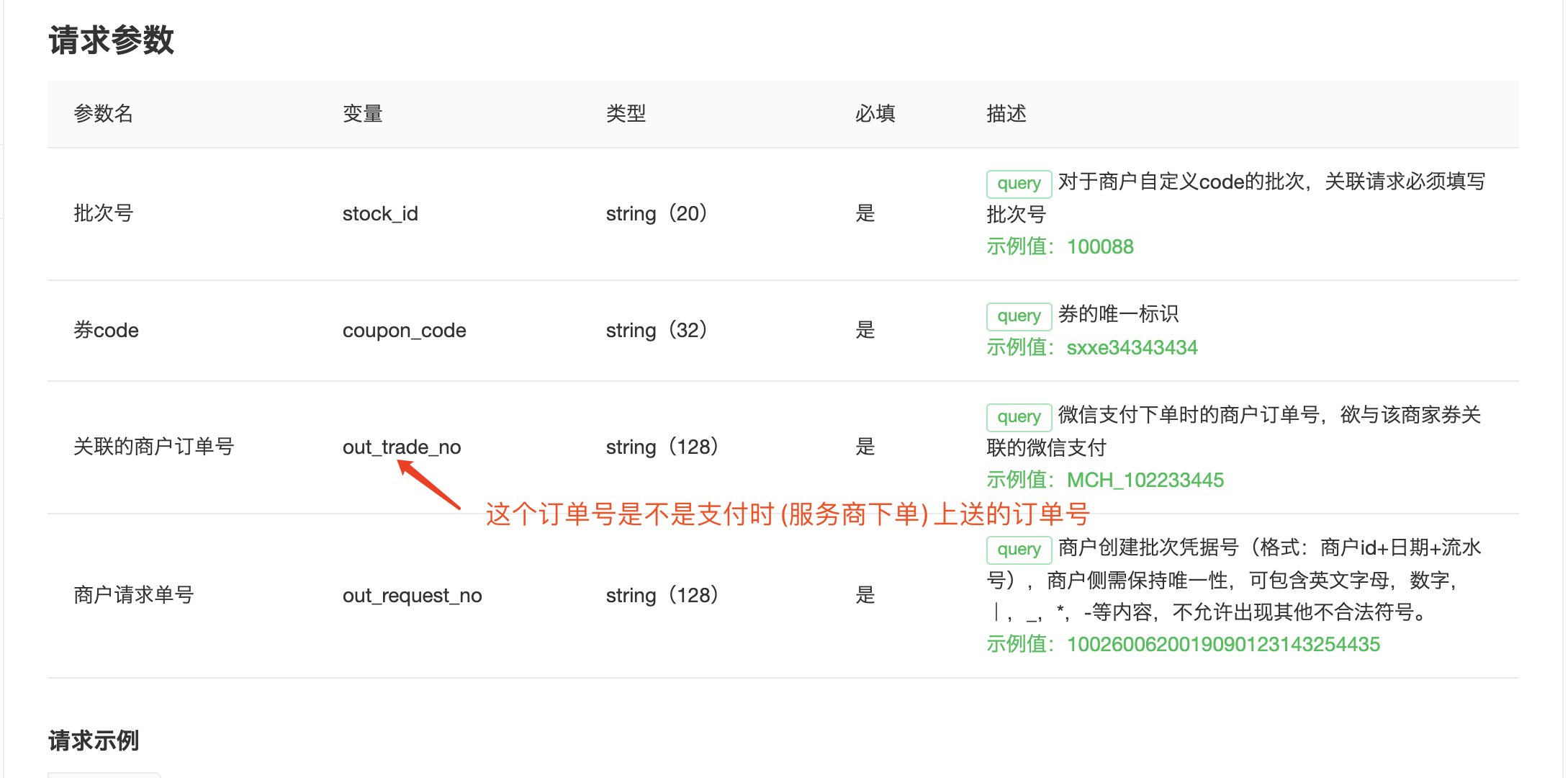Click example value 100088
This screenshot has height=778, width=1568.
tap(1100, 246)
